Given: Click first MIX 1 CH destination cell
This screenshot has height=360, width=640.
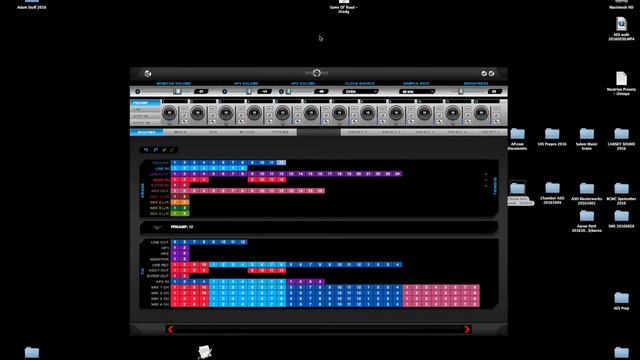Looking at the screenshot, I should tap(175, 287).
